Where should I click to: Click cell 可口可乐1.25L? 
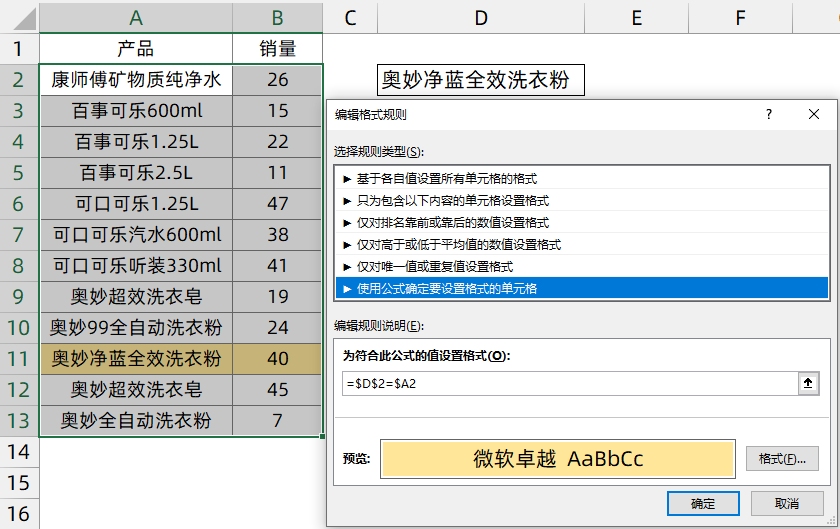[136, 204]
